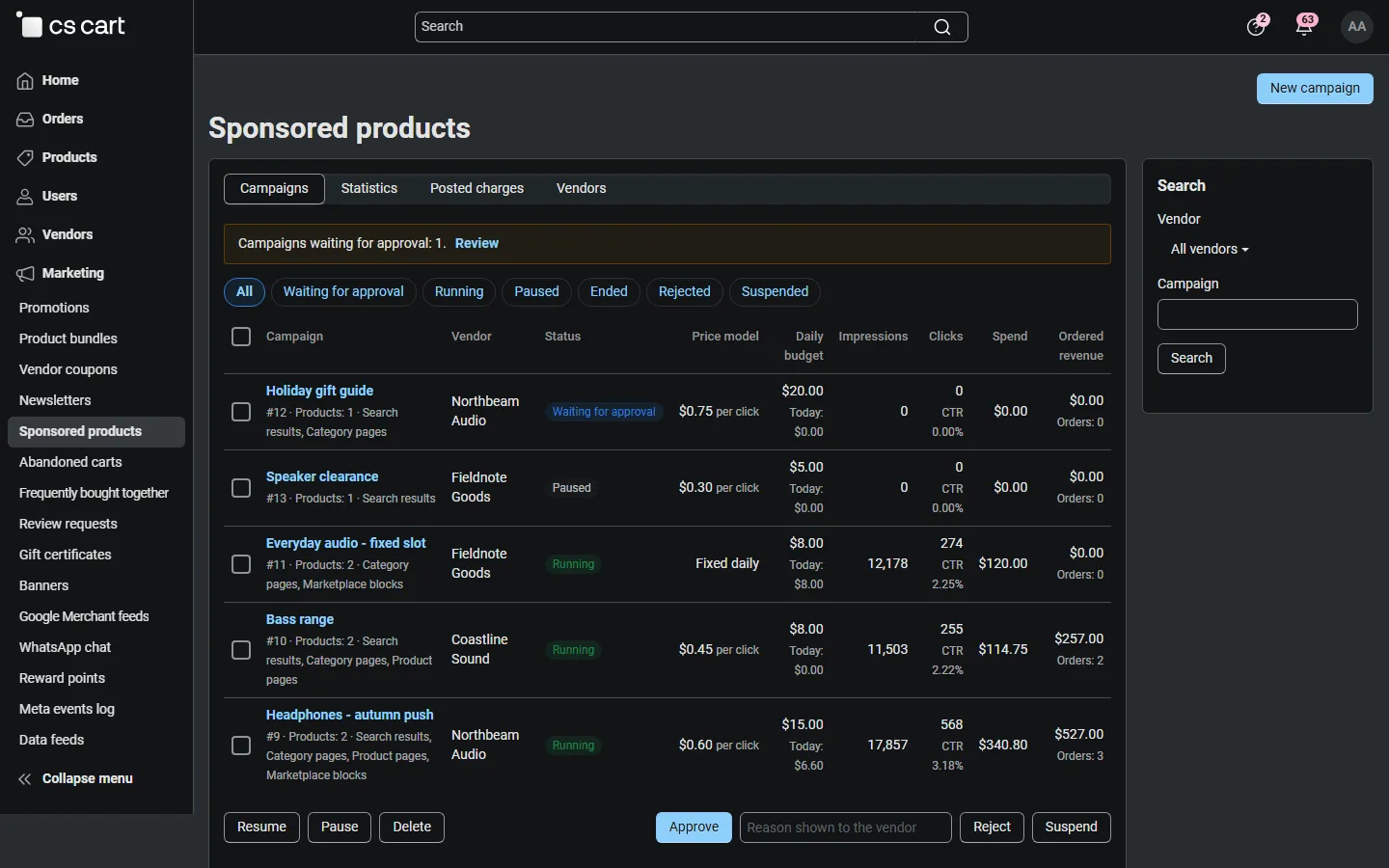Open the Posted charges tab
The height and width of the screenshot is (868, 1389).
coord(477,189)
